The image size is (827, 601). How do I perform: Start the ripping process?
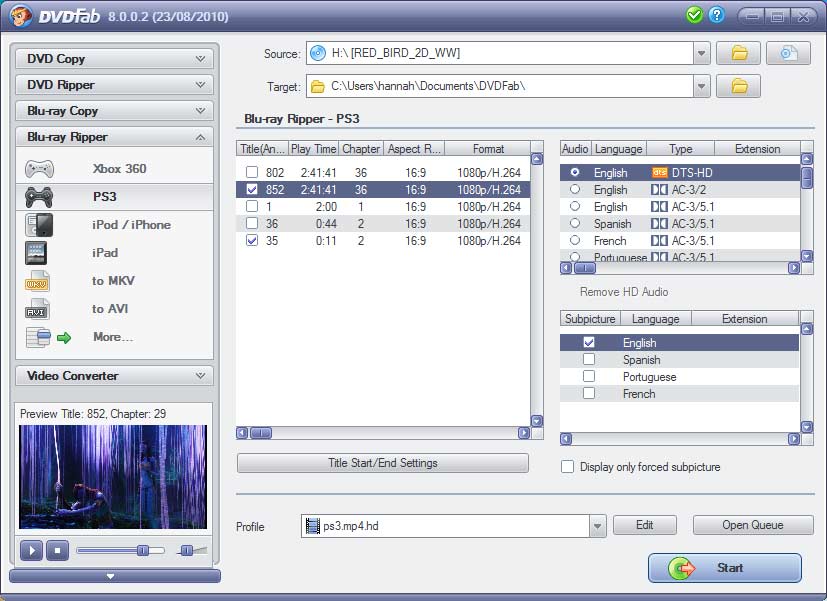(725, 568)
